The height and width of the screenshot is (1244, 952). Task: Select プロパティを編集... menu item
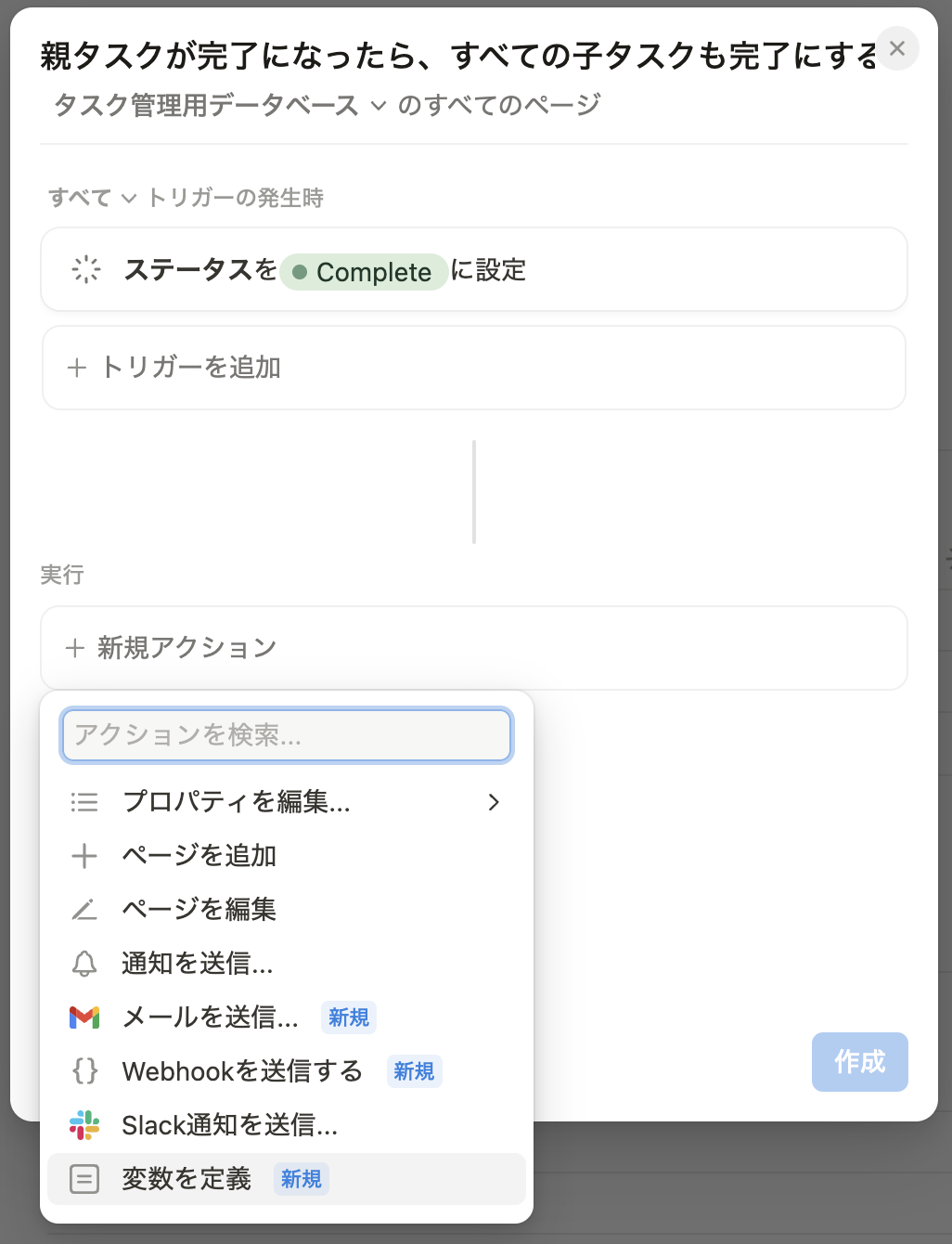[x=287, y=802]
